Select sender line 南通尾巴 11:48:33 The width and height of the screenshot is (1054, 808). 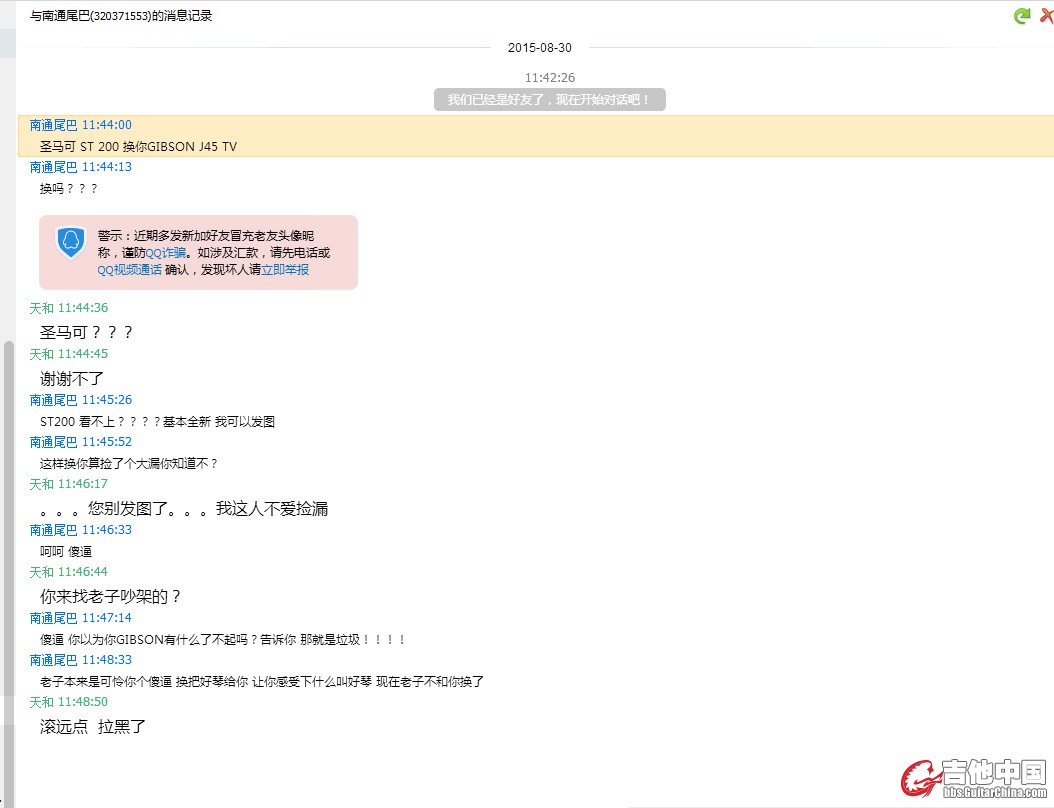click(81, 660)
